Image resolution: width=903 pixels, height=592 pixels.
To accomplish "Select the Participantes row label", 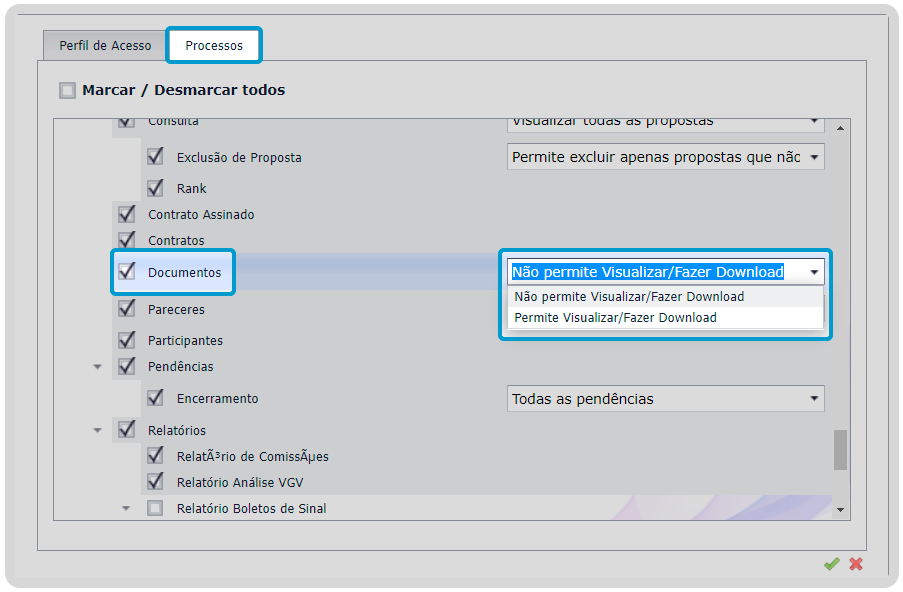I will [x=185, y=340].
